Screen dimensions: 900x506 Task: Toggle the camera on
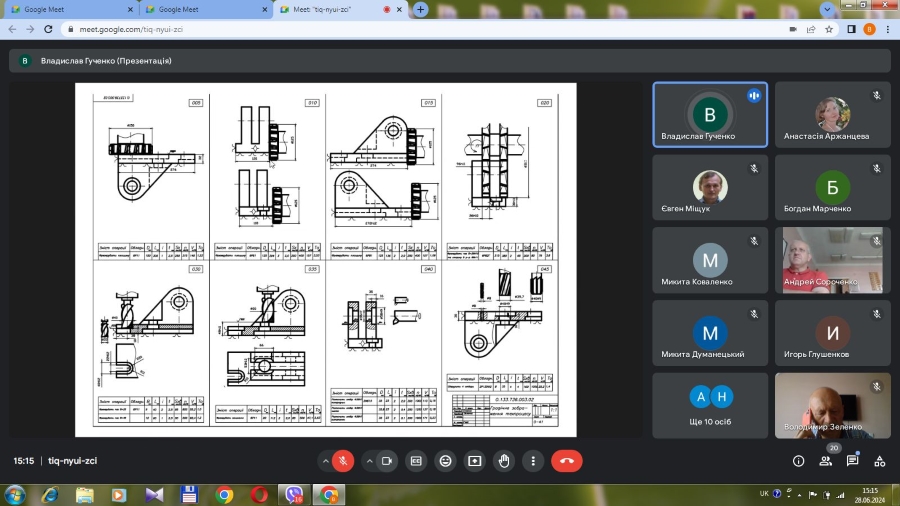(x=387, y=461)
